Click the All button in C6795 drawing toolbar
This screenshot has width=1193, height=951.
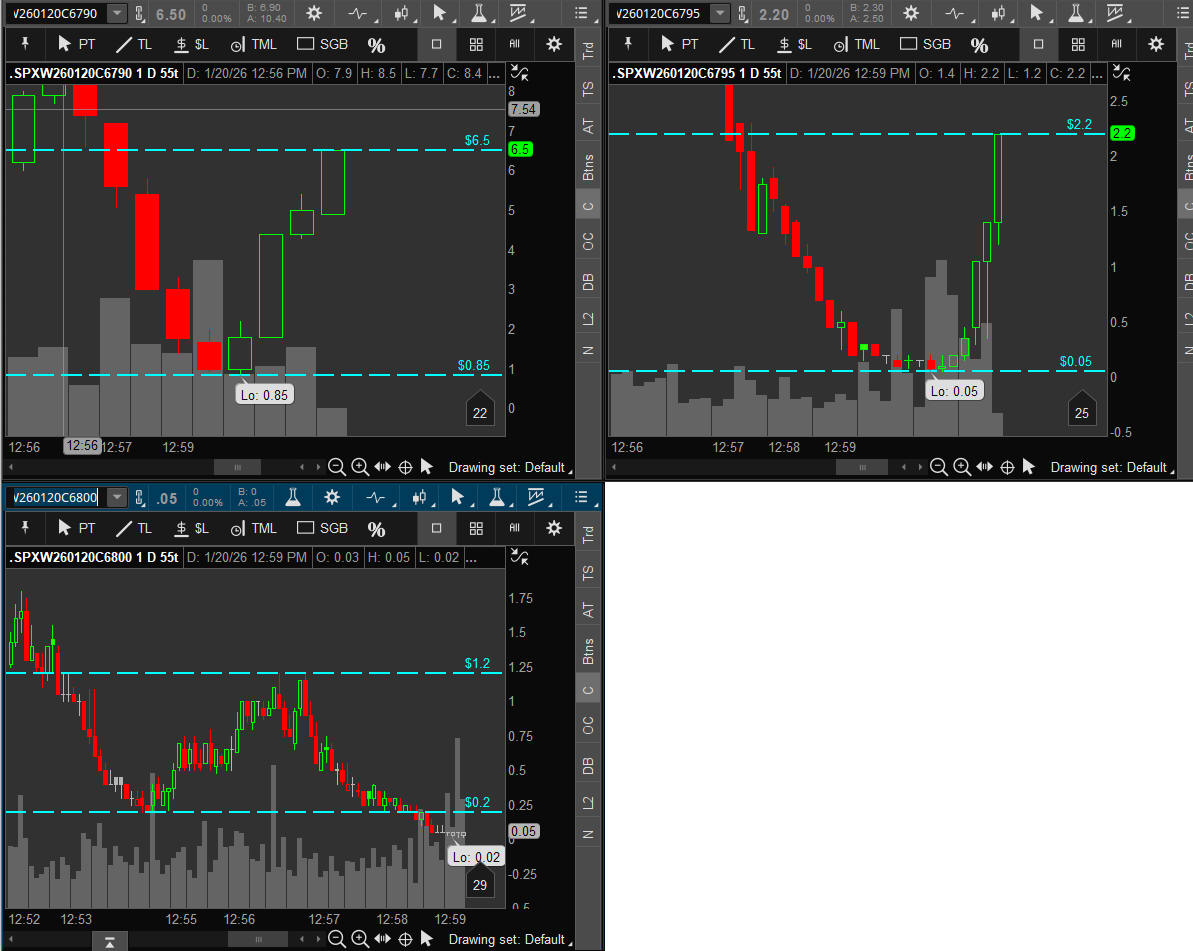click(1117, 44)
